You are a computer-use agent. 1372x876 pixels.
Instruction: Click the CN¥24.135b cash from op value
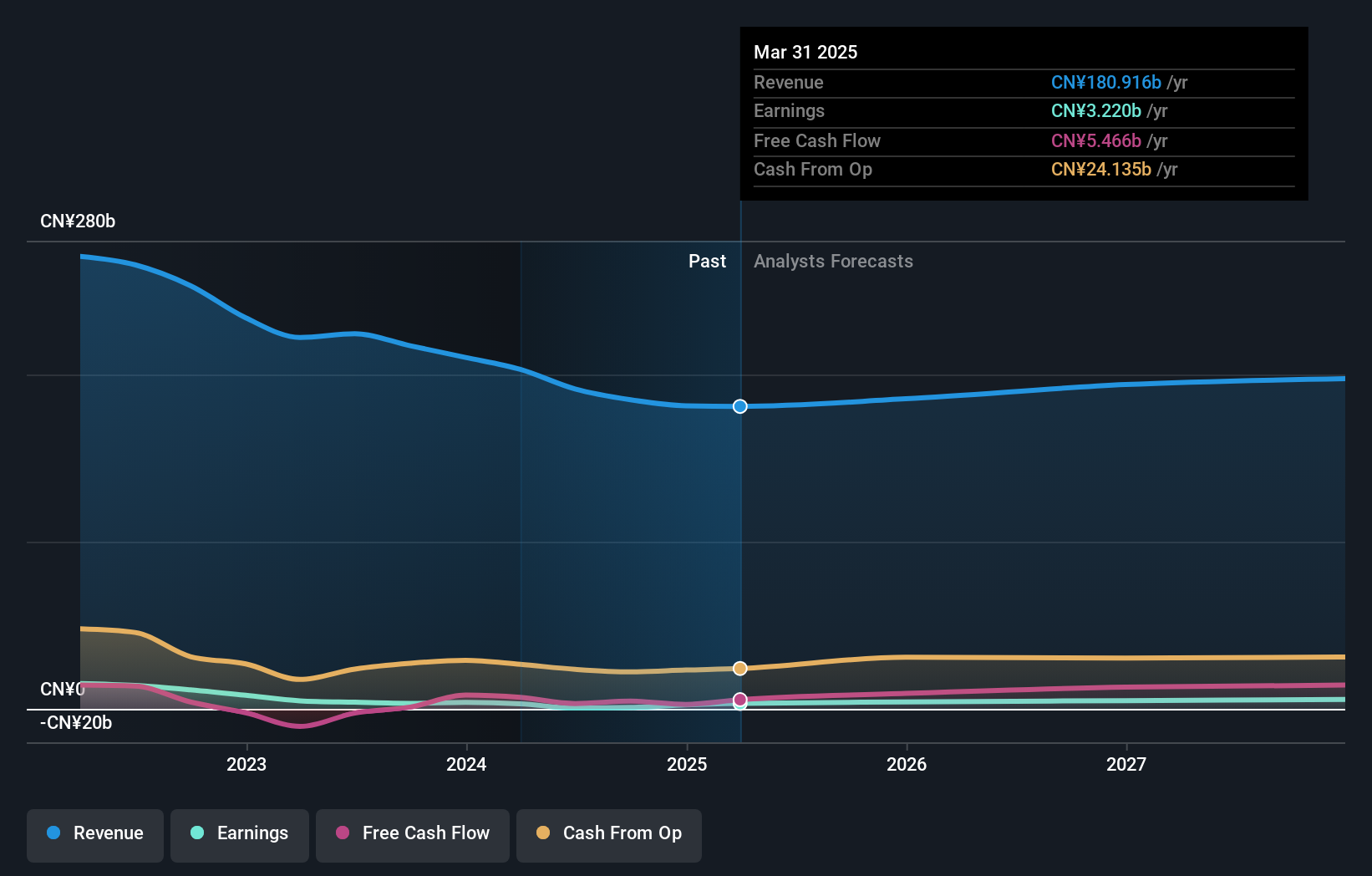point(1101,169)
